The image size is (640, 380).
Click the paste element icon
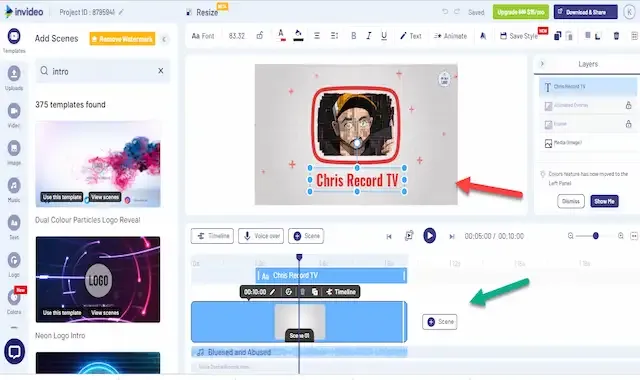click(x=569, y=36)
